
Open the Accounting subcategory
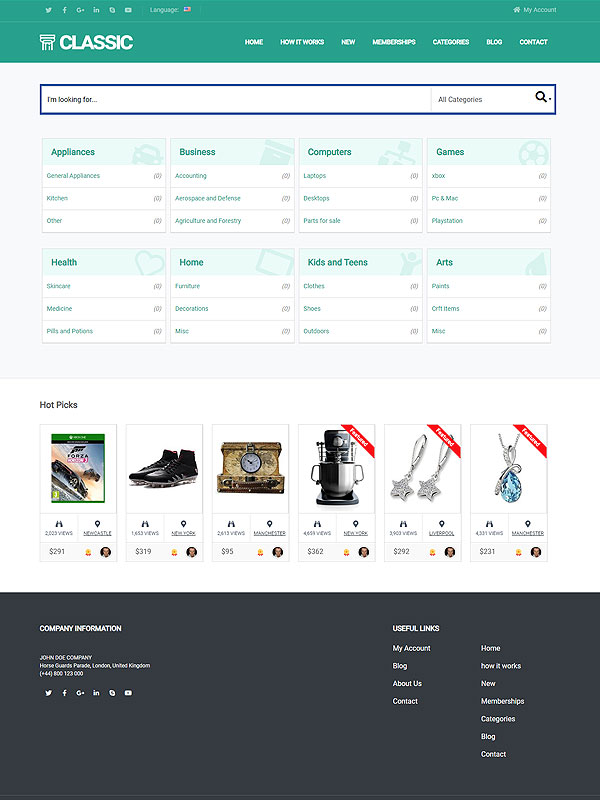(x=191, y=176)
